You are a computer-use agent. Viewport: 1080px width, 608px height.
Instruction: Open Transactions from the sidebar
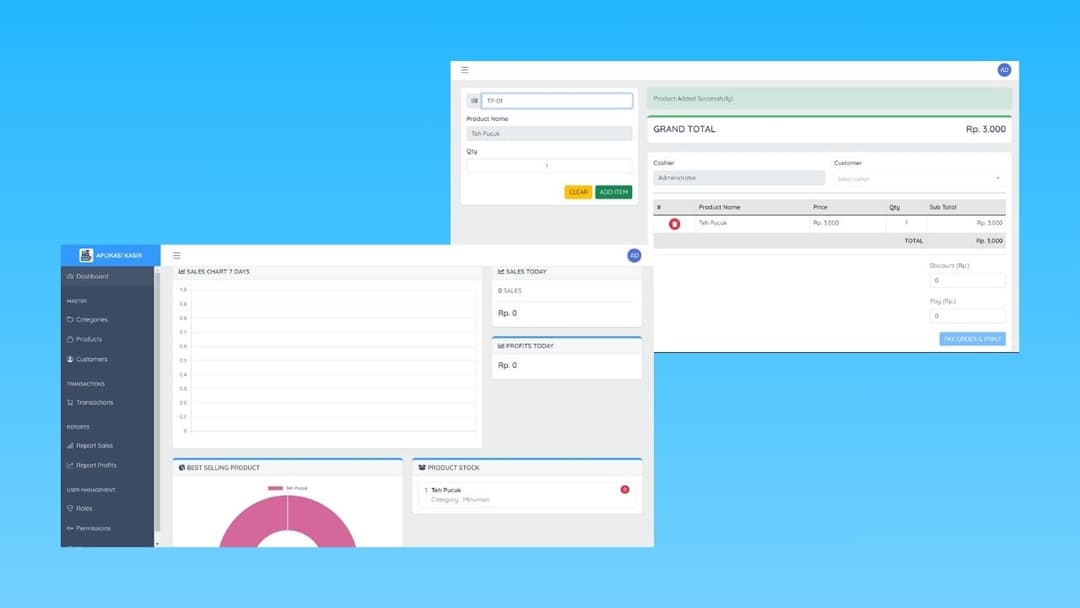pyautogui.click(x=94, y=403)
